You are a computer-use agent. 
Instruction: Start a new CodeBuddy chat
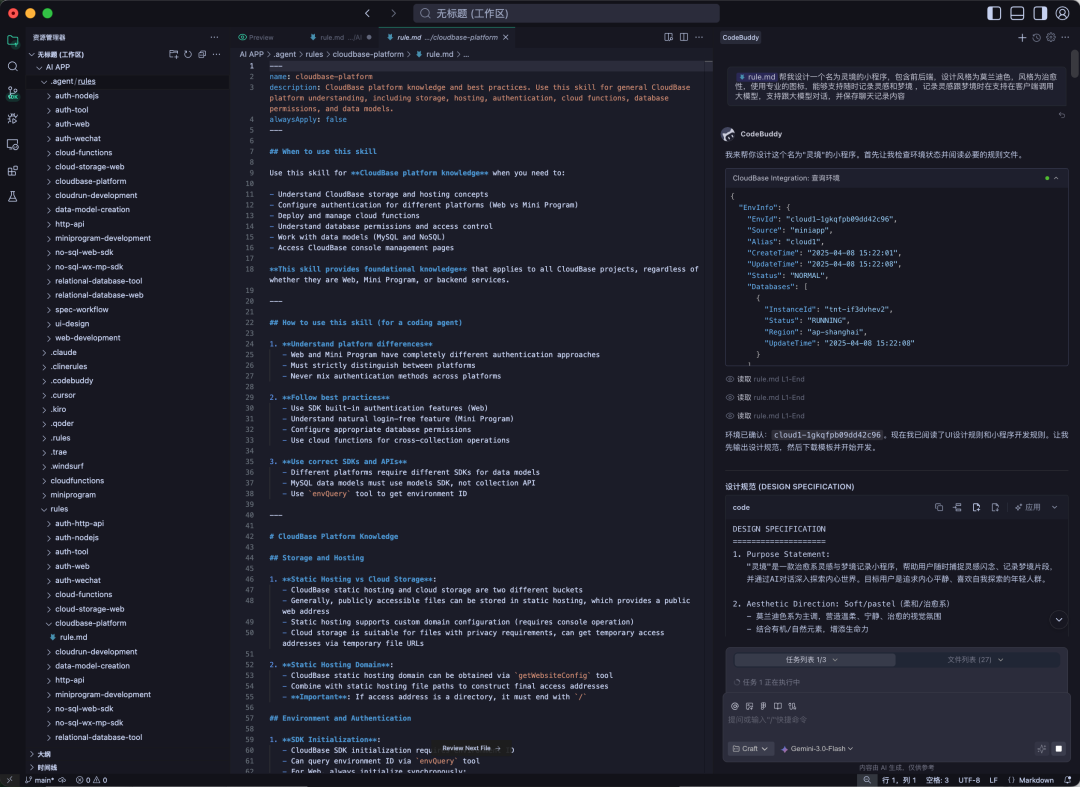pos(1022,38)
